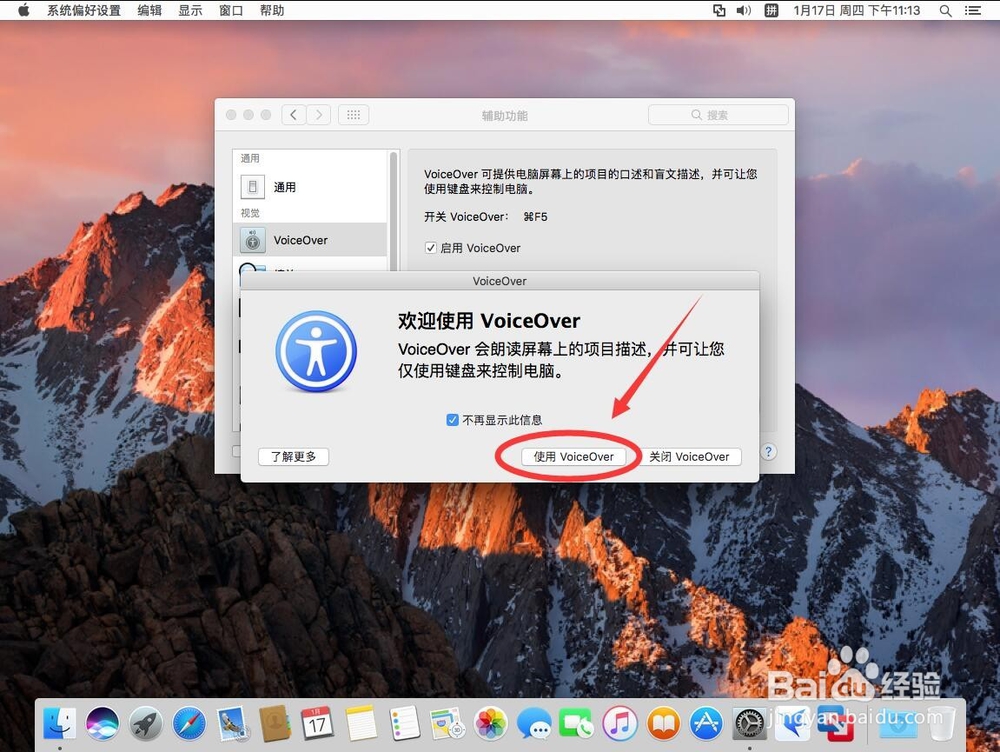1000x752 pixels.
Task: Launch Siri from the Dock
Action: point(103,724)
